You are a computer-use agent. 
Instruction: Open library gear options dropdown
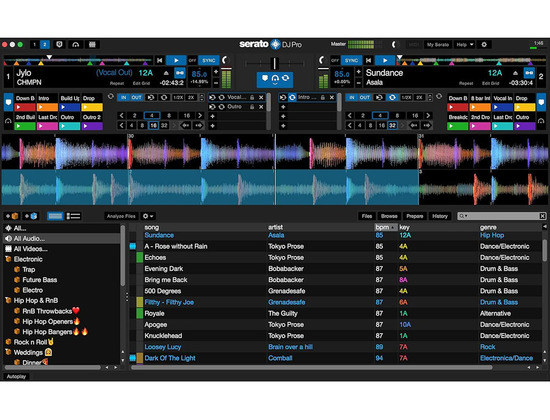click(148, 216)
